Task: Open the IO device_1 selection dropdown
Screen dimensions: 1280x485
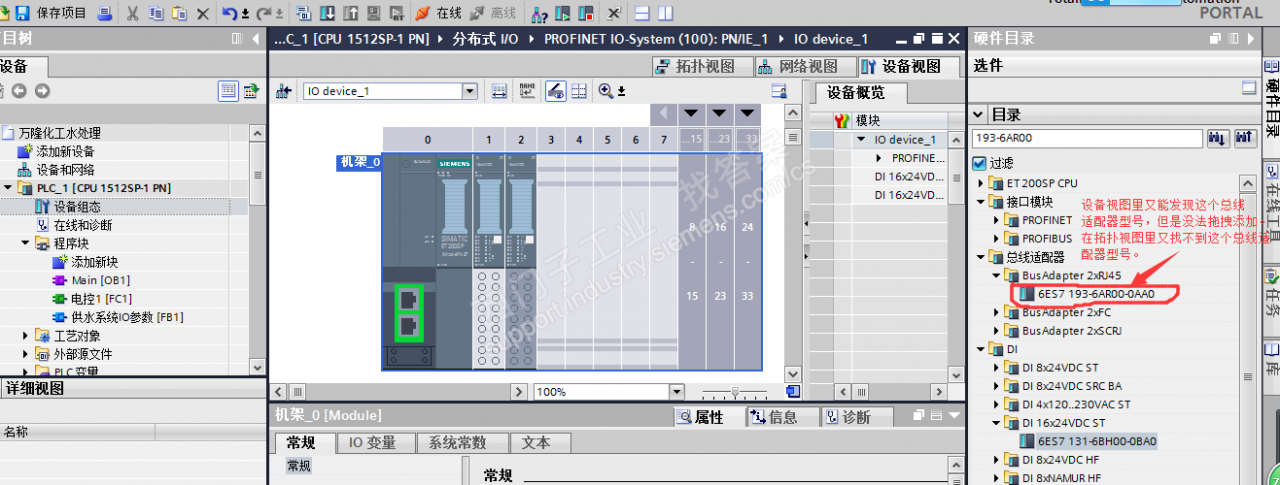Action: 470,91
